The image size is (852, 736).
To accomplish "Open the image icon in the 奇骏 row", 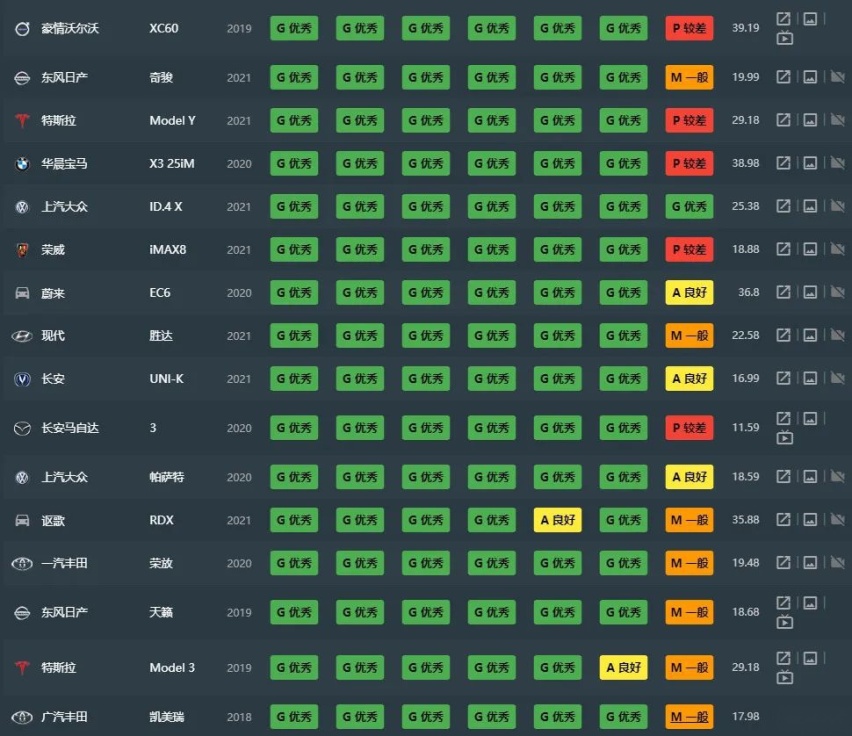I will [810, 77].
